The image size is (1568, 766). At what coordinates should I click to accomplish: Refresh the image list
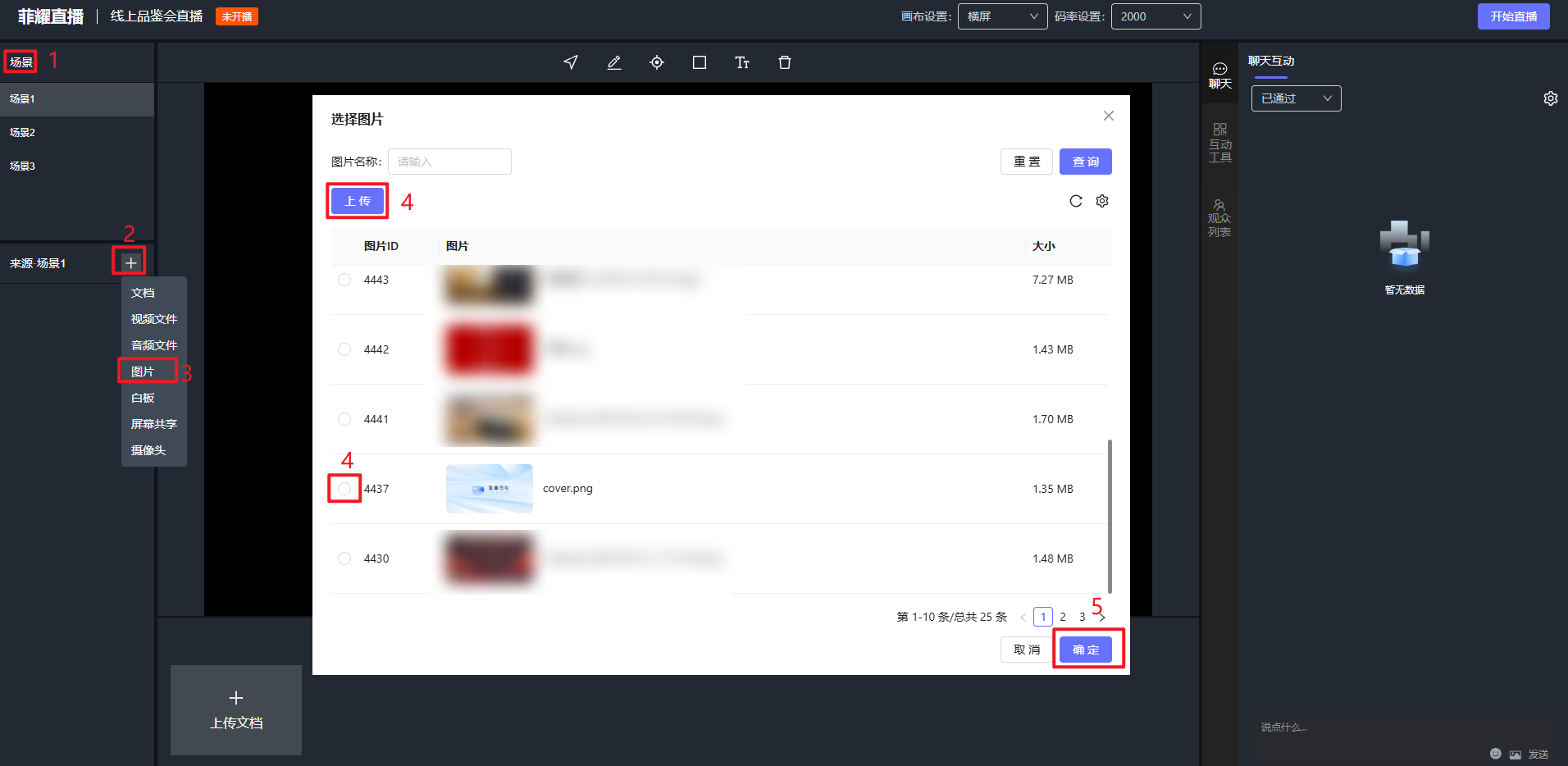[1076, 201]
